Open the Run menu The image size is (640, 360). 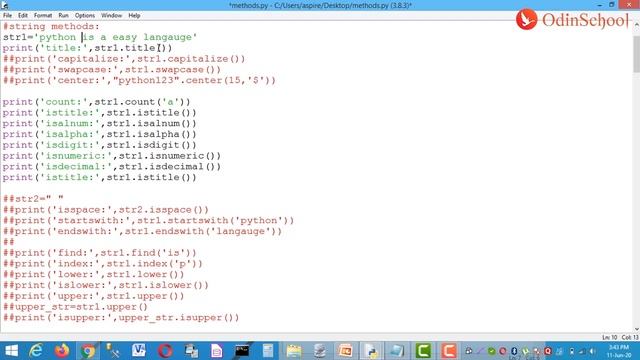pos(63,16)
